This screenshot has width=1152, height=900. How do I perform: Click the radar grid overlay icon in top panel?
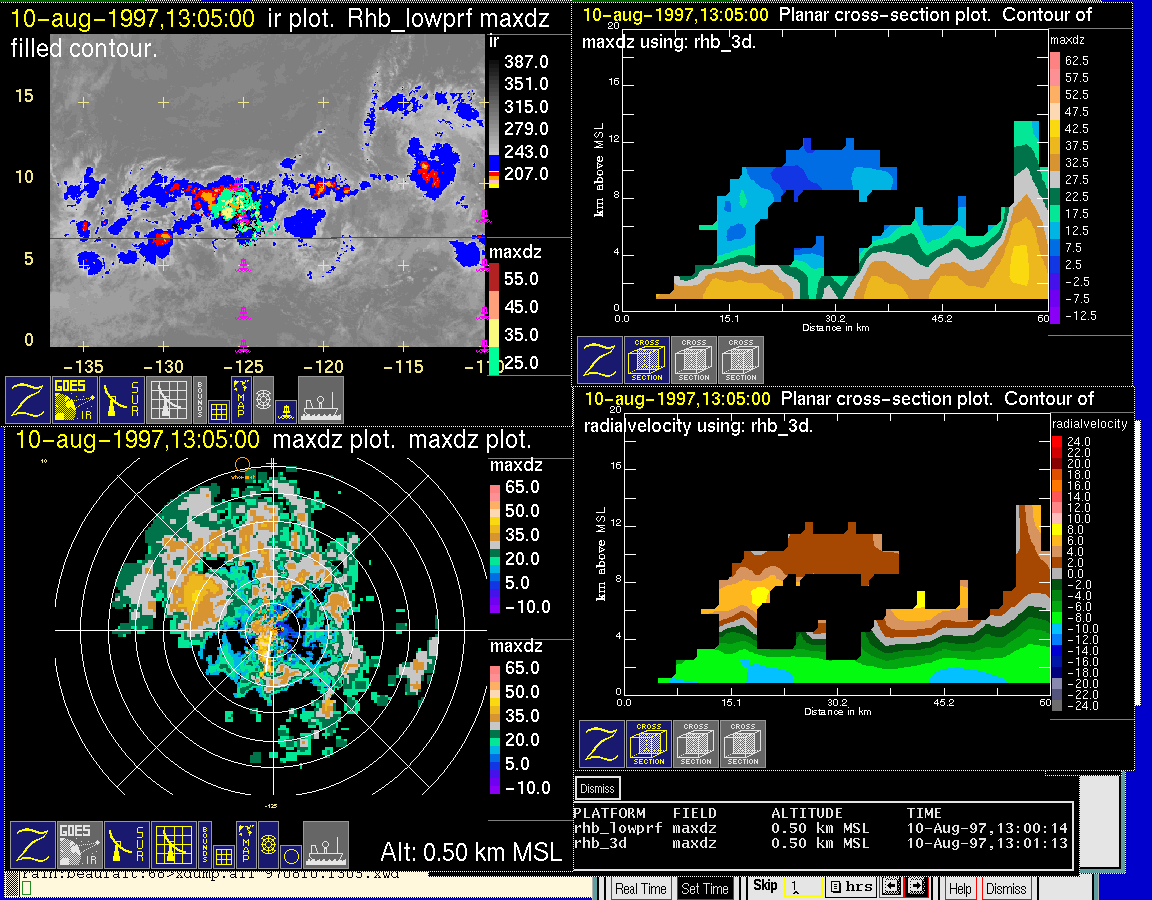167,399
